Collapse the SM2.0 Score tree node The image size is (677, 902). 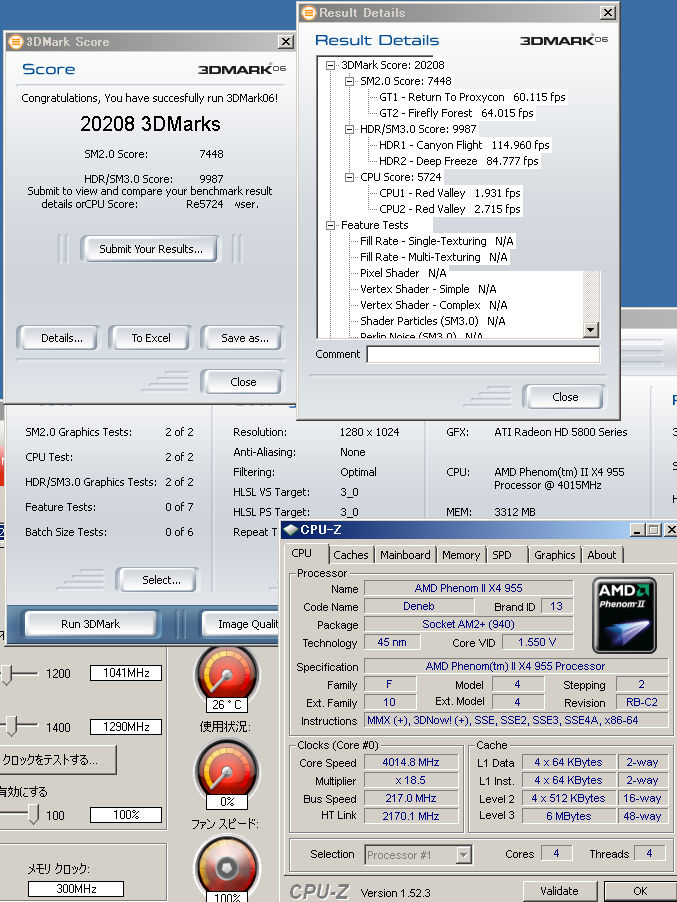351,81
